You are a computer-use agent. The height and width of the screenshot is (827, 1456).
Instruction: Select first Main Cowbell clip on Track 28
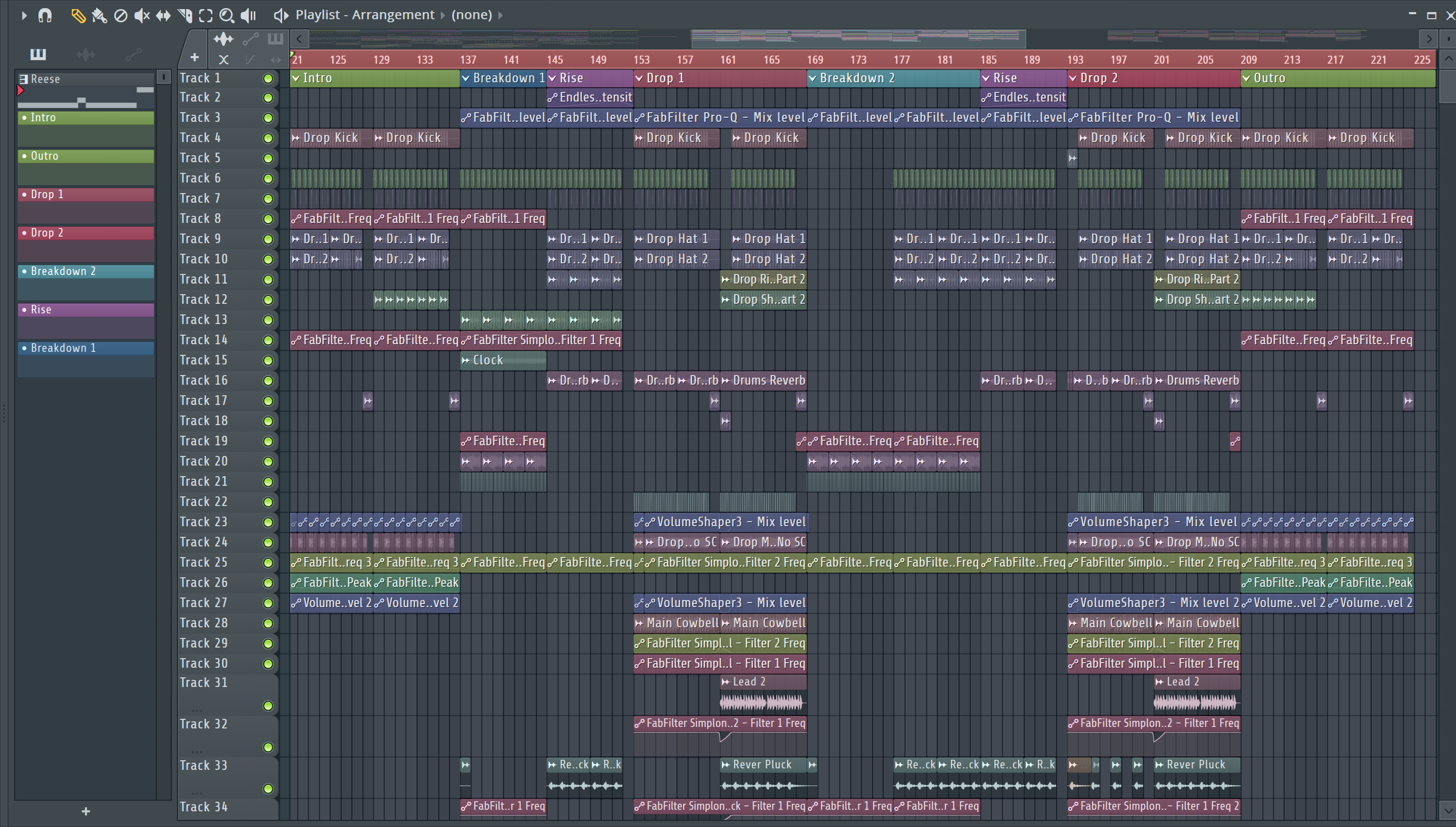point(677,623)
